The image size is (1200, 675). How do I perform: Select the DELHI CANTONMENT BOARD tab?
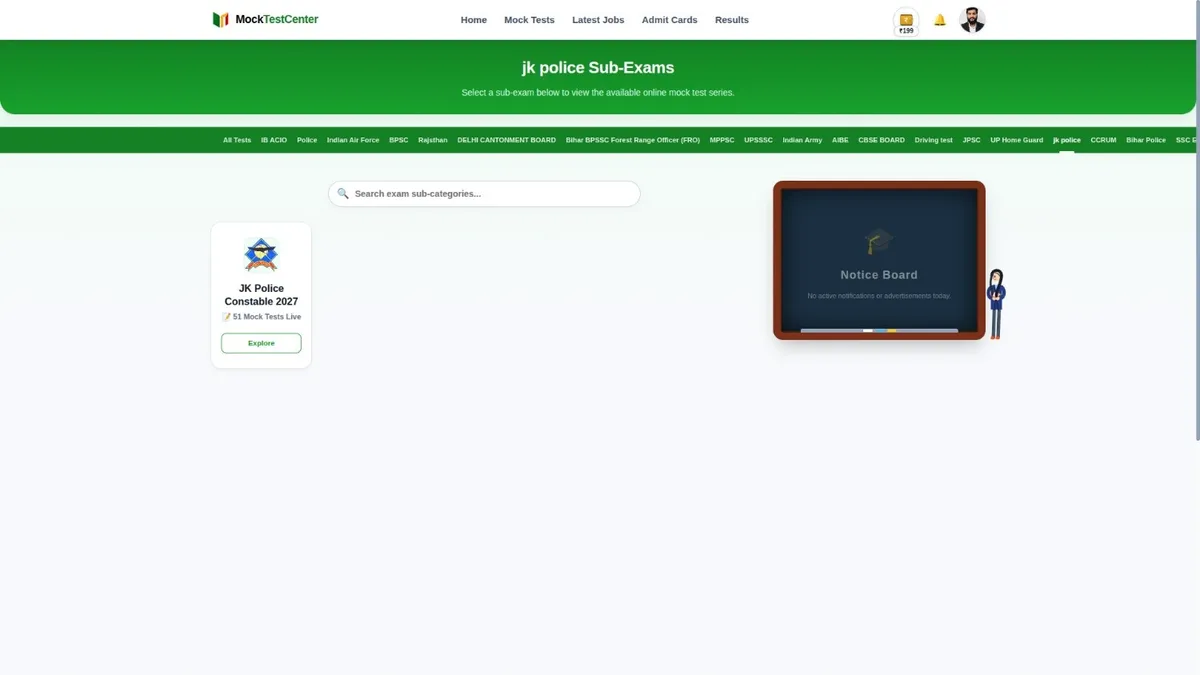507,140
